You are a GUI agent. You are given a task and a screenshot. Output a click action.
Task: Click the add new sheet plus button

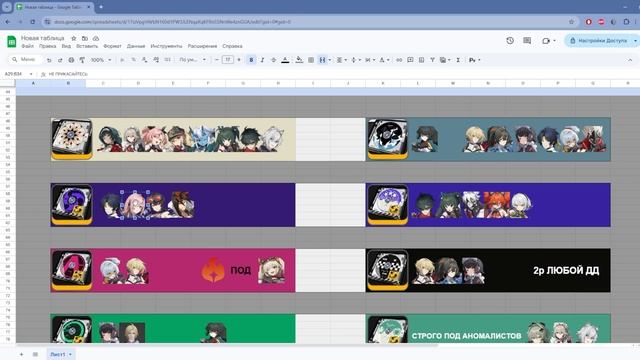21,354
